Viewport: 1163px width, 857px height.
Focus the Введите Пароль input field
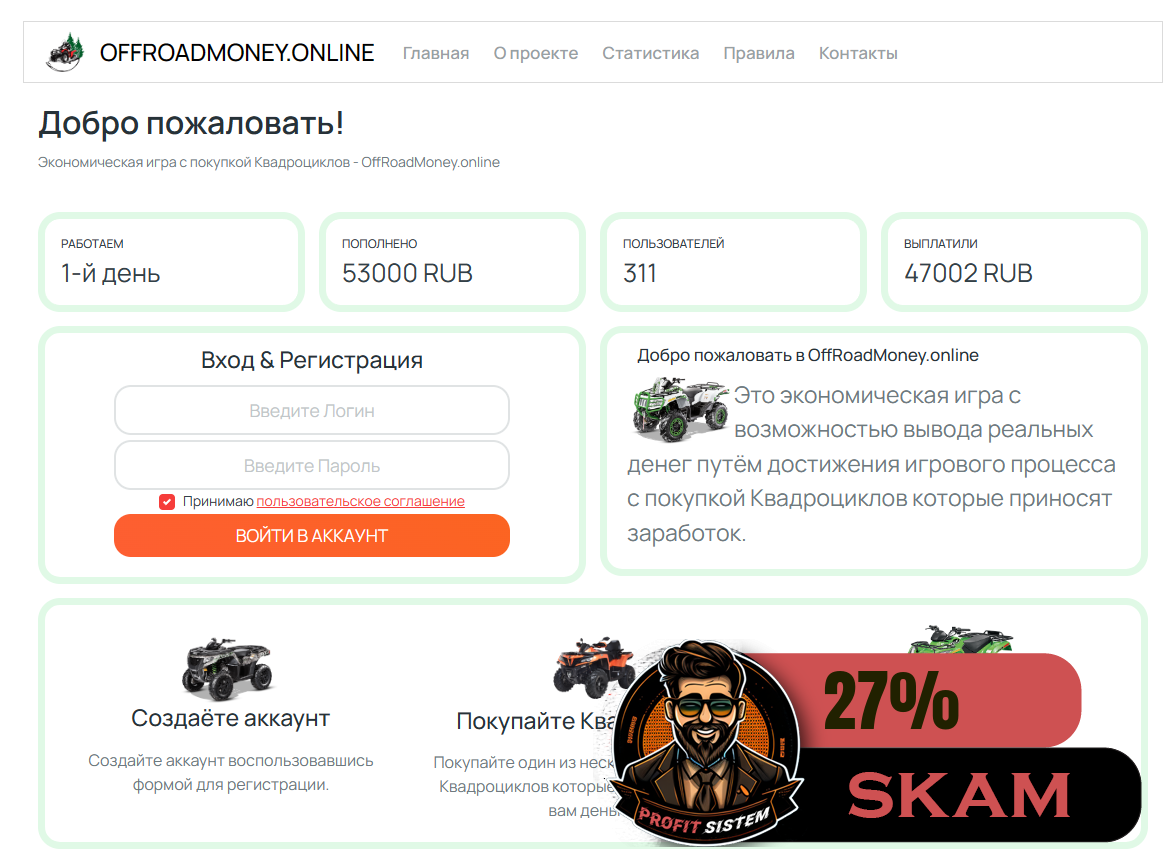pos(312,466)
